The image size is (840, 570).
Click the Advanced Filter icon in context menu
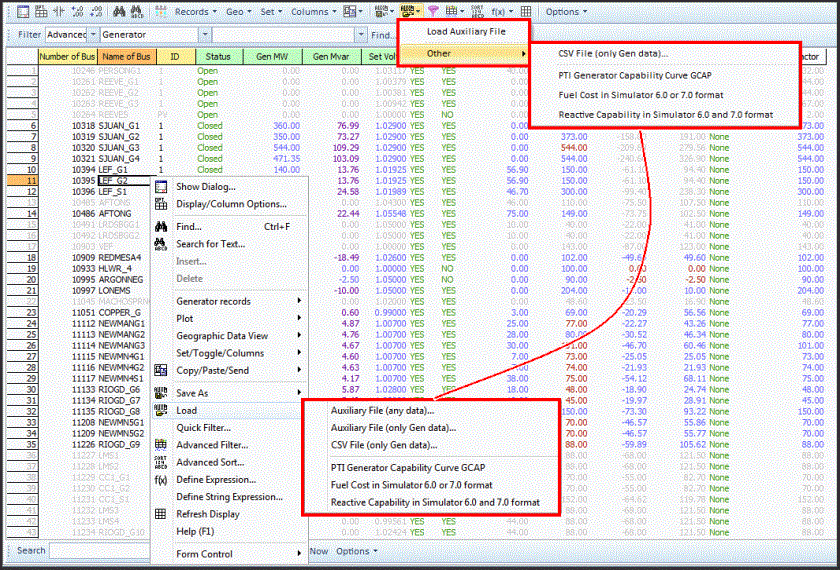coord(160,445)
